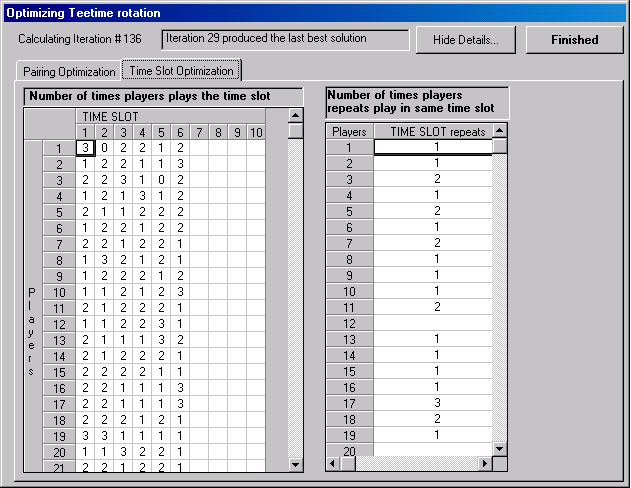Click the repeats value 2 for player 18
This screenshot has width=631, height=488.
pos(433,419)
